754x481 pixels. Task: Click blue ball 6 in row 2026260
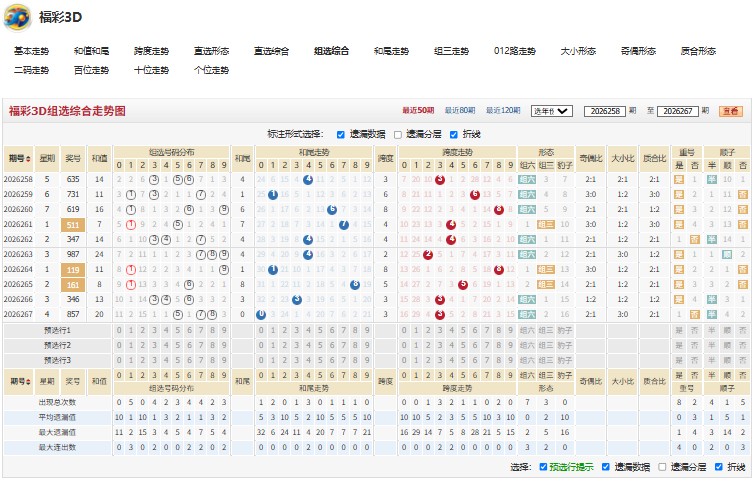point(331,209)
